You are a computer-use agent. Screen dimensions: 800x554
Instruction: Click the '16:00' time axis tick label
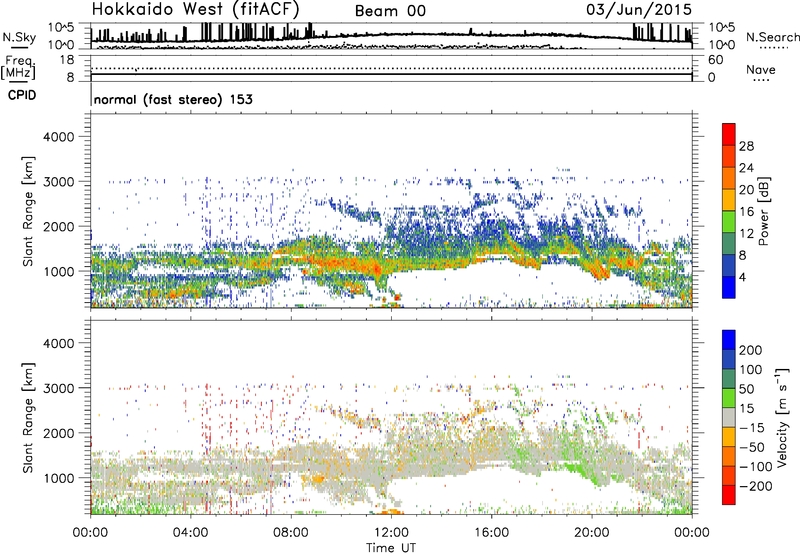(491, 533)
